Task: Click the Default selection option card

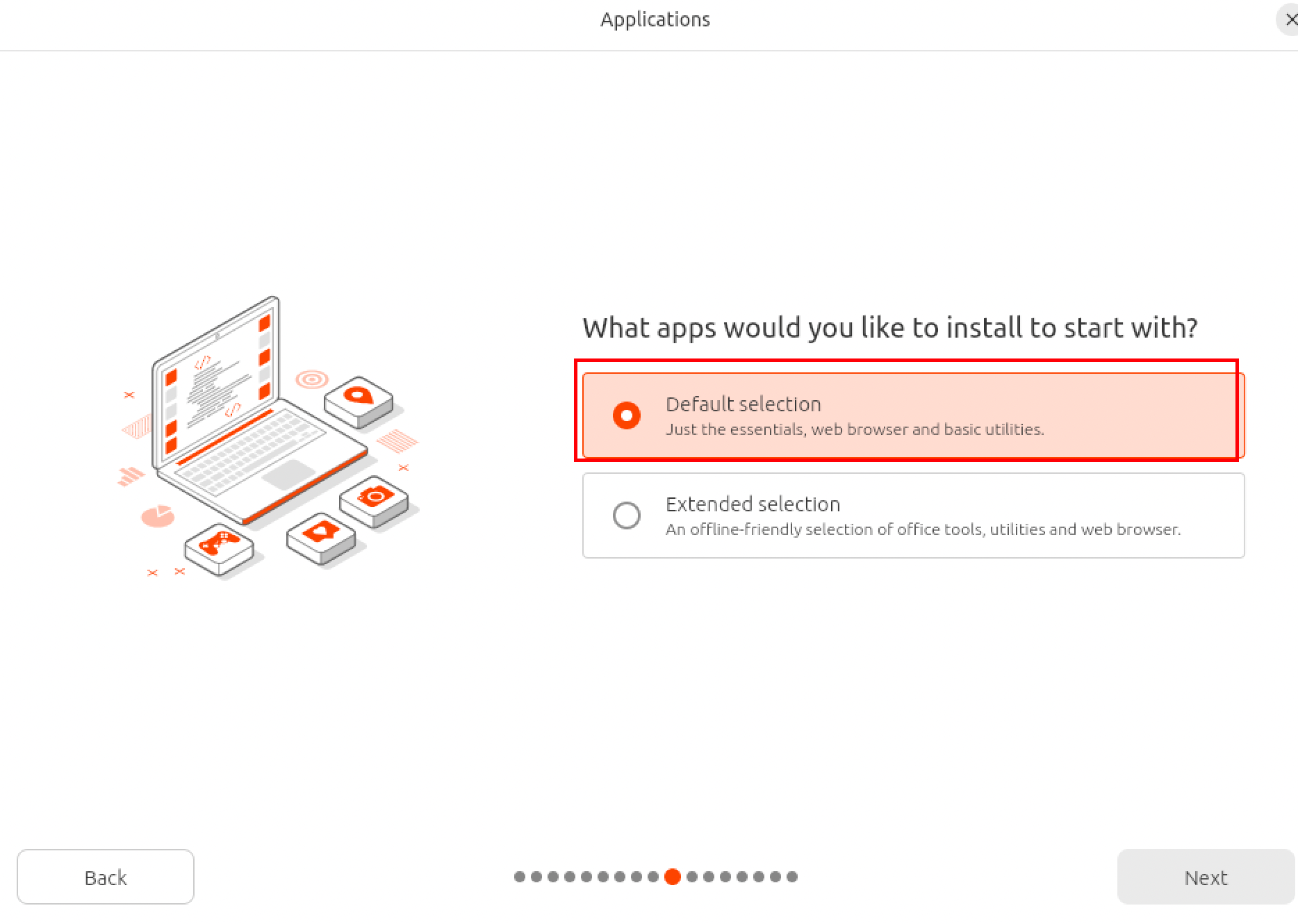Action: [x=914, y=415]
